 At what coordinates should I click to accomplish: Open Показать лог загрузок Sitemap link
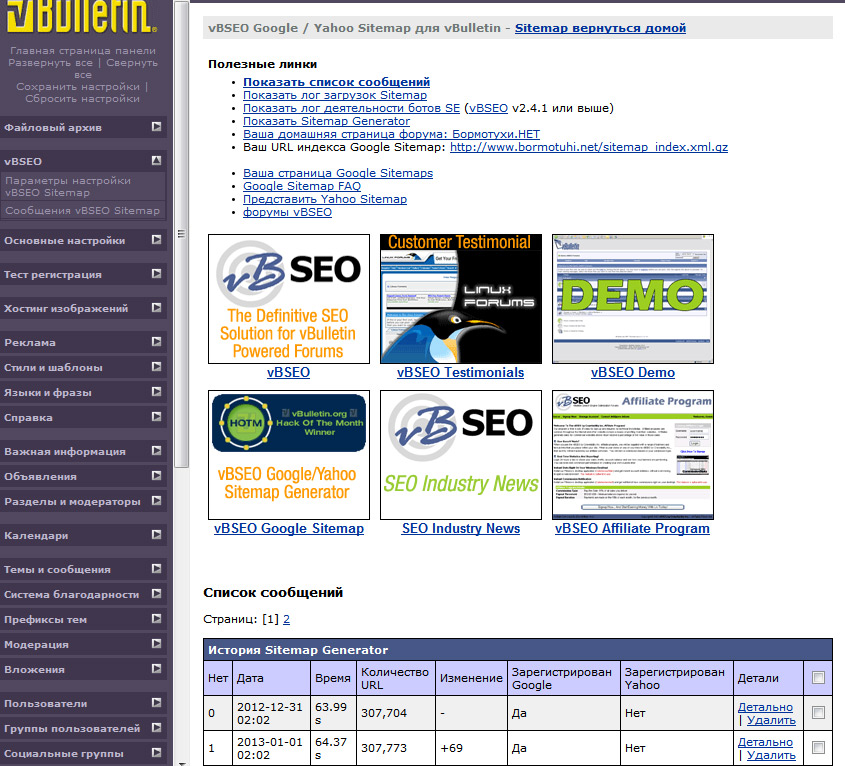point(335,95)
